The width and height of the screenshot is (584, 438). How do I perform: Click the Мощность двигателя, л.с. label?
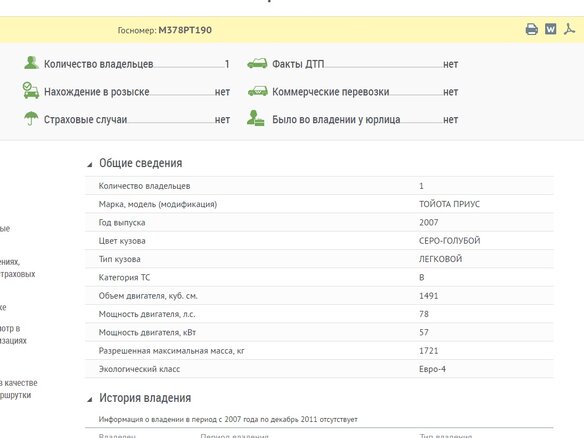point(147,314)
